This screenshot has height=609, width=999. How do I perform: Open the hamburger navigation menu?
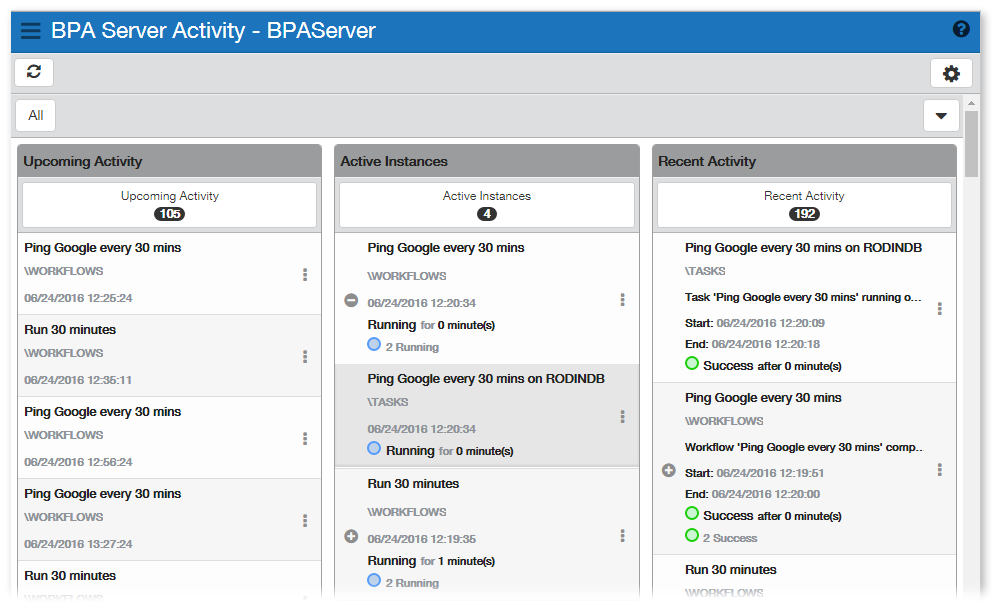[31, 31]
